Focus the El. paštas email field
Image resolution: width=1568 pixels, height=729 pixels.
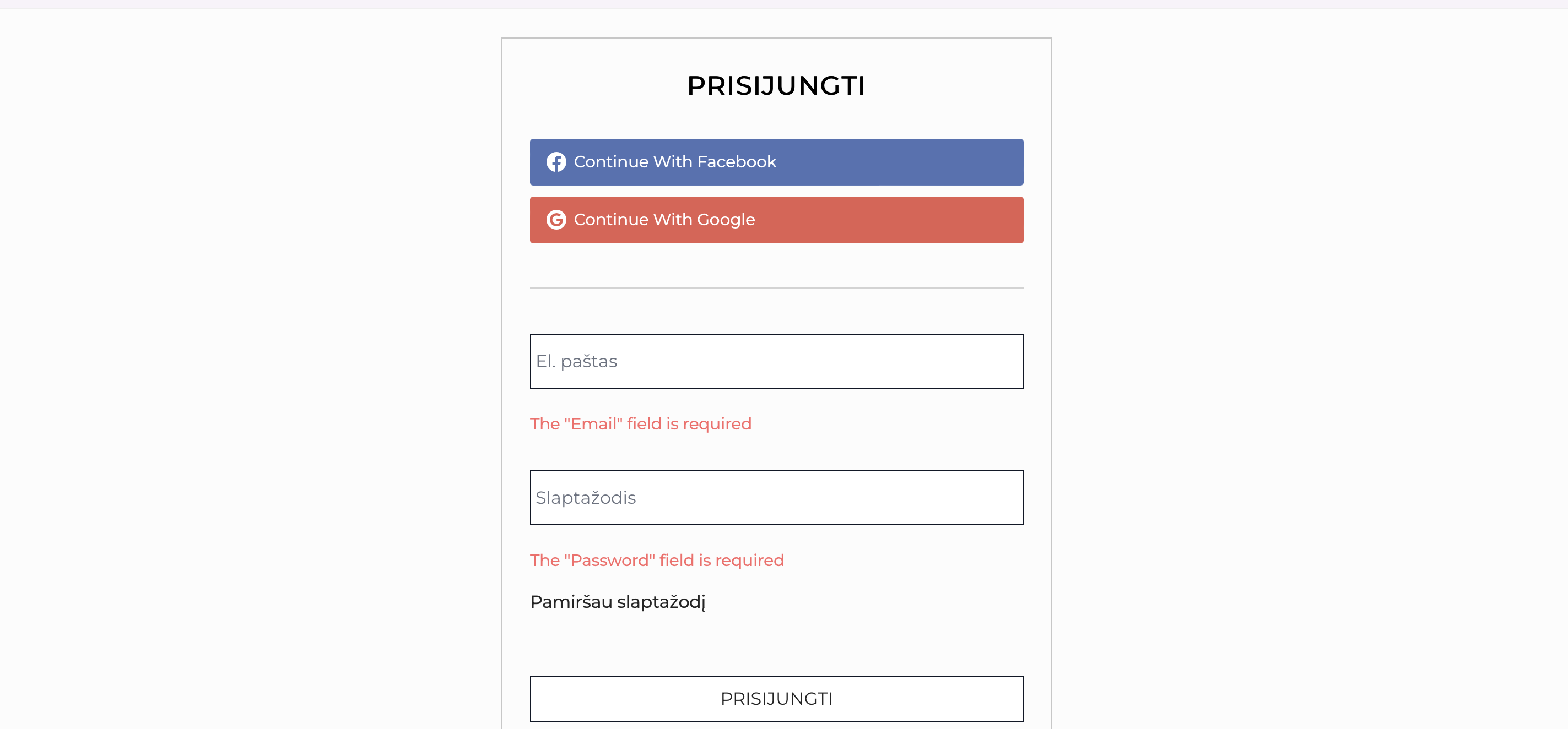click(776, 361)
